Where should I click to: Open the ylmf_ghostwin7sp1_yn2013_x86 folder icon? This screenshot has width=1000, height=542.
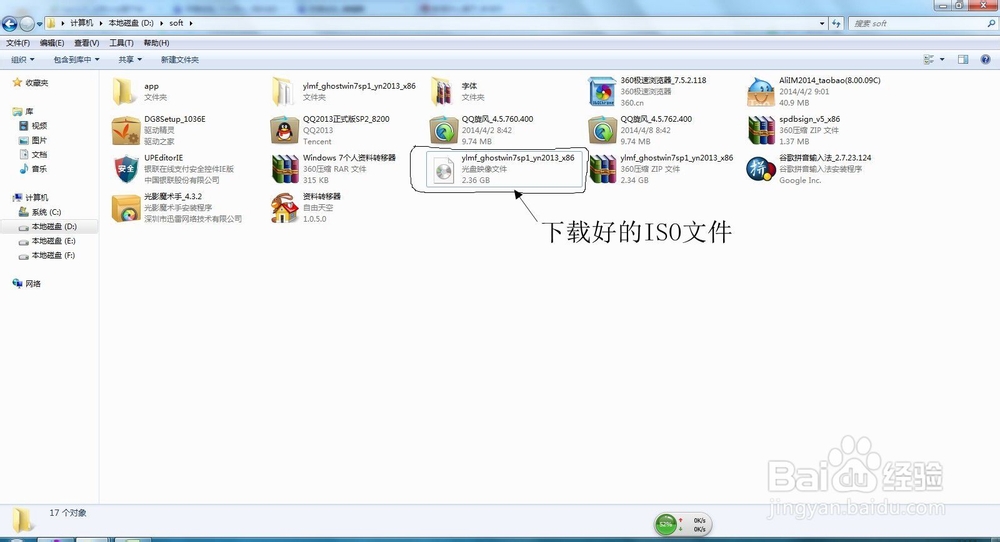(x=283, y=91)
